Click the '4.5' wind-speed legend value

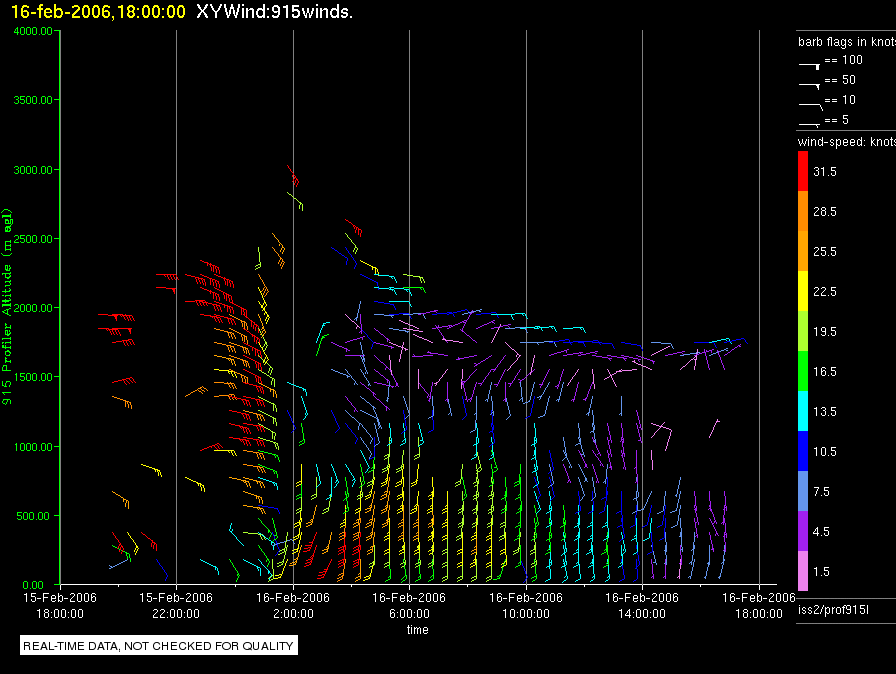click(821, 531)
